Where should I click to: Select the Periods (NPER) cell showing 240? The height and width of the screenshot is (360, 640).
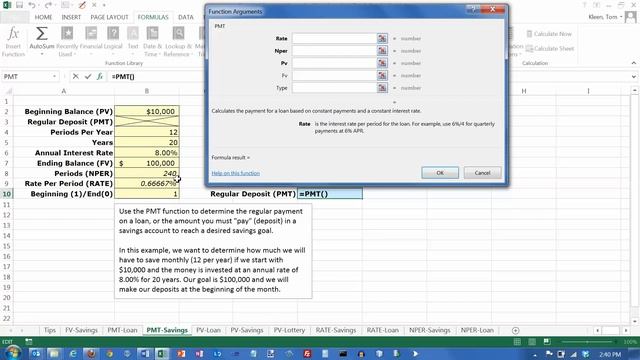147,173
